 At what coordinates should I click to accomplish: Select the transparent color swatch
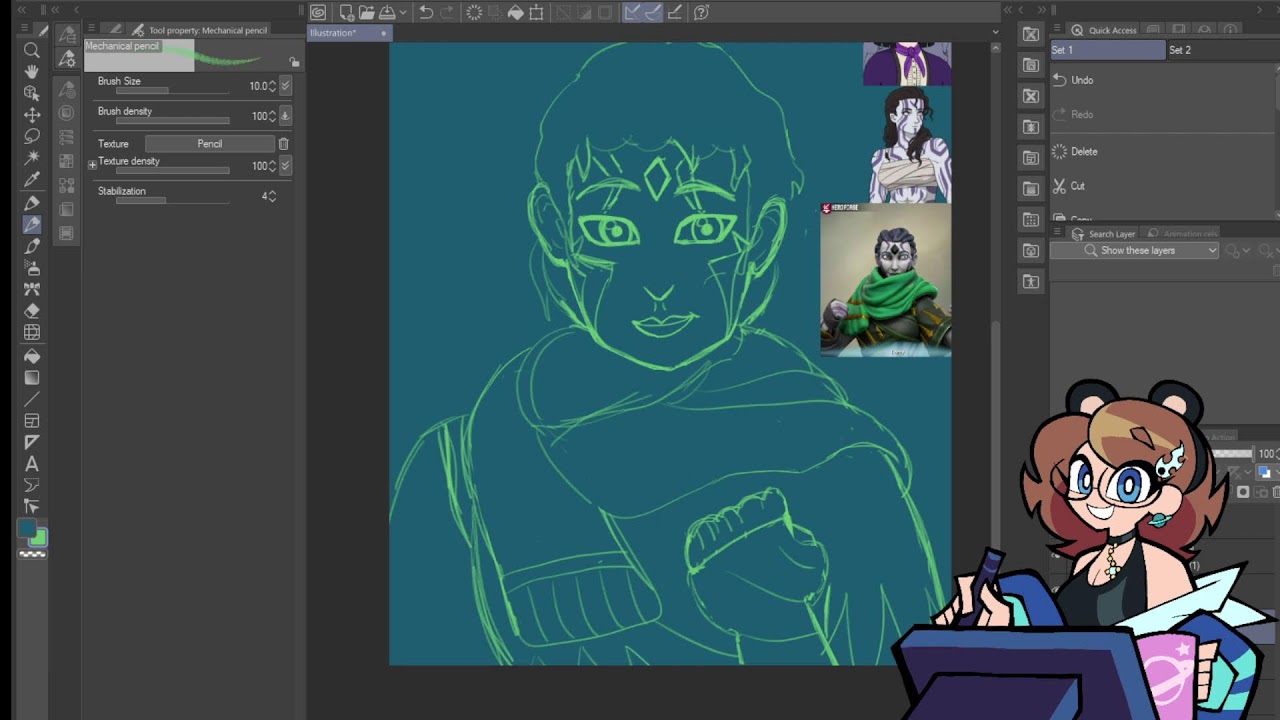pyautogui.click(x=32, y=553)
